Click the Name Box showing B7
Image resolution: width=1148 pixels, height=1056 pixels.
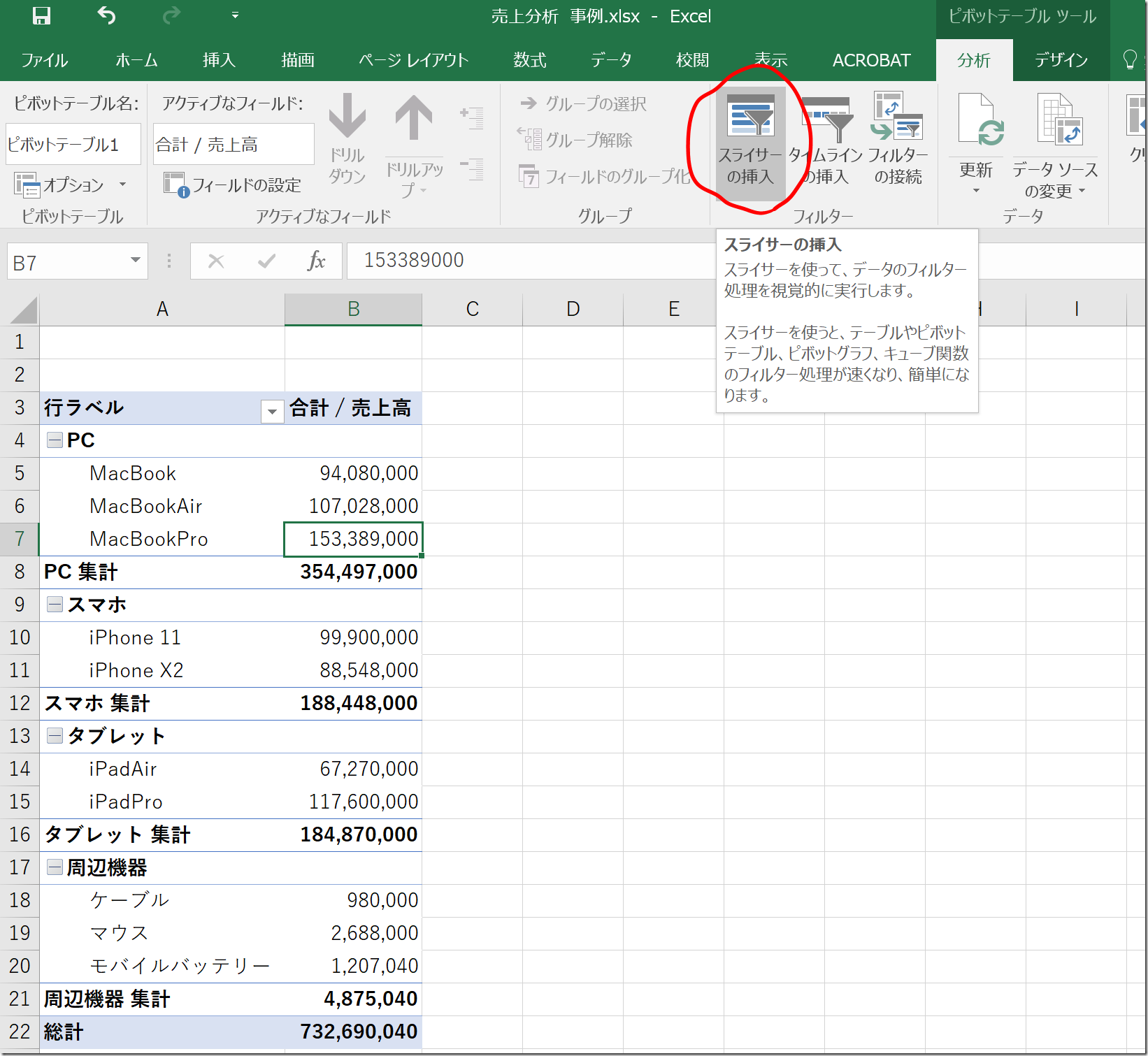point(66,261)
